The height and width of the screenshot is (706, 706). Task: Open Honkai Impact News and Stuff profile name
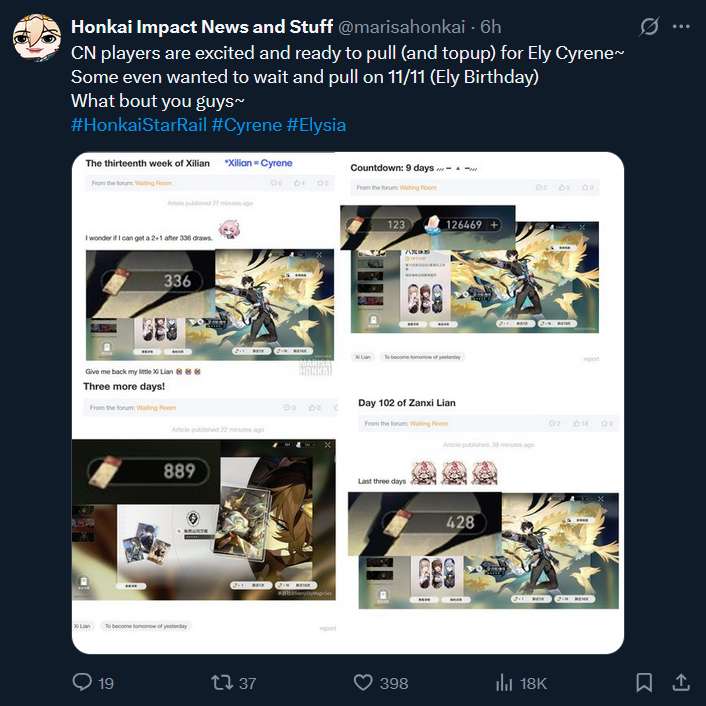click(x=202, y=27)
